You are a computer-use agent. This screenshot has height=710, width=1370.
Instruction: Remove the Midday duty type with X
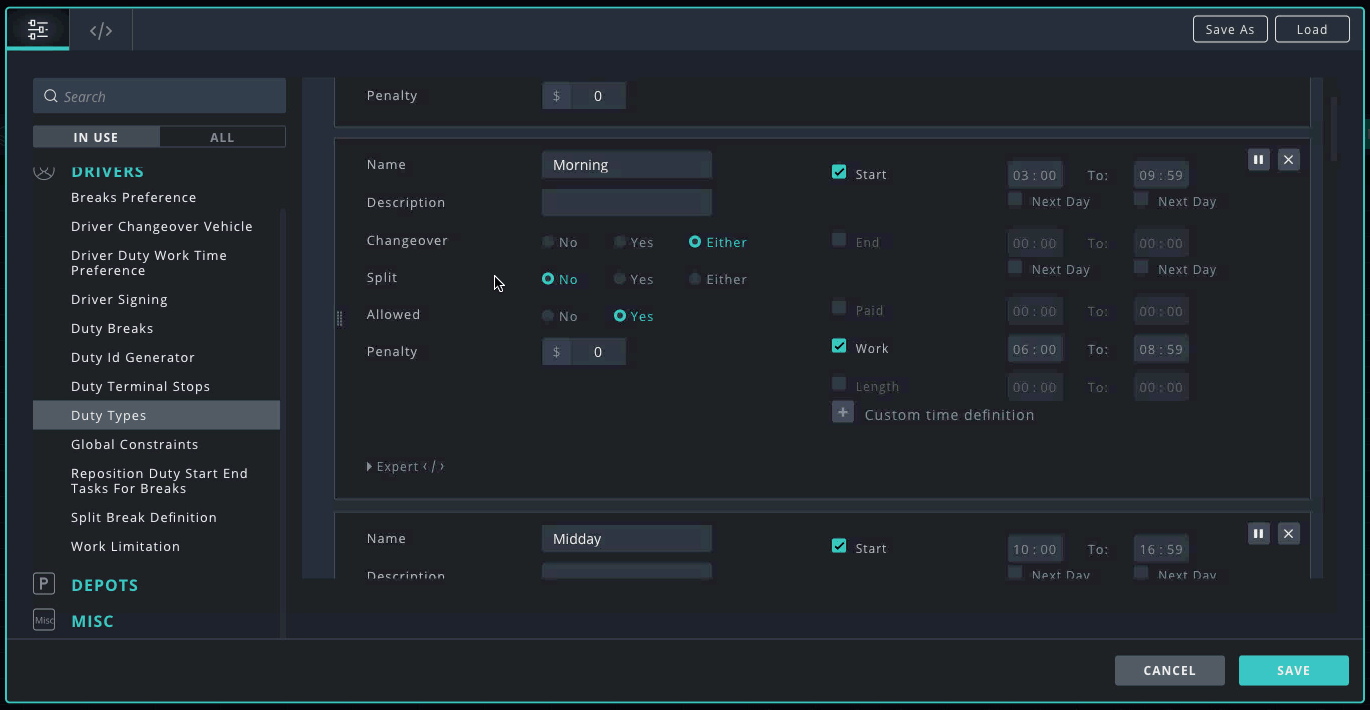coord(1289,534)
